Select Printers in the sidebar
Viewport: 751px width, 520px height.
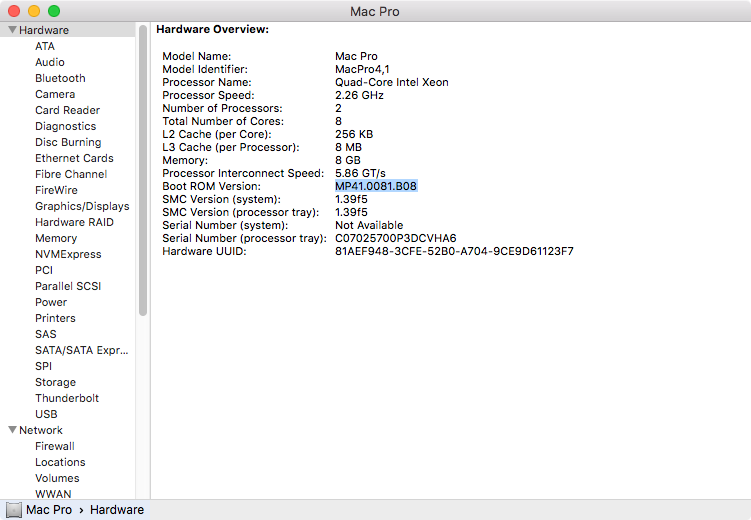click(x=55, y=318)
